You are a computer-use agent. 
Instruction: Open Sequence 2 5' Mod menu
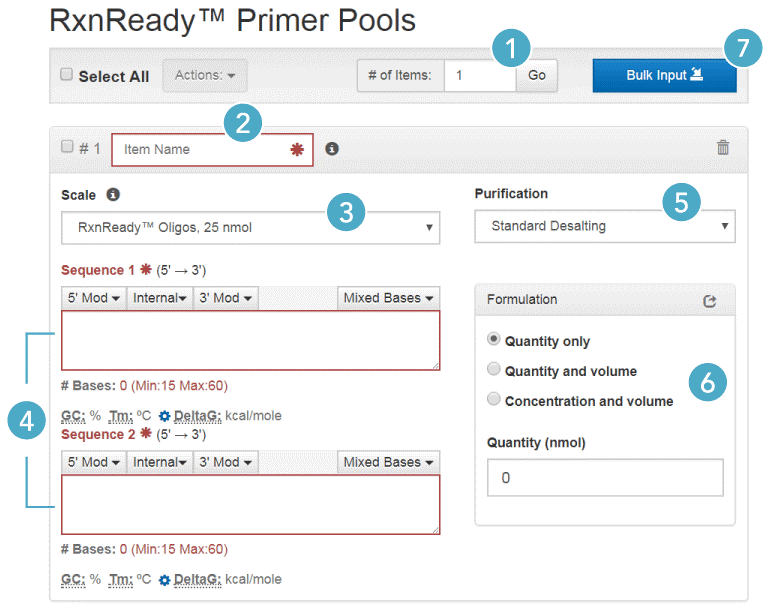coord(94,462)
